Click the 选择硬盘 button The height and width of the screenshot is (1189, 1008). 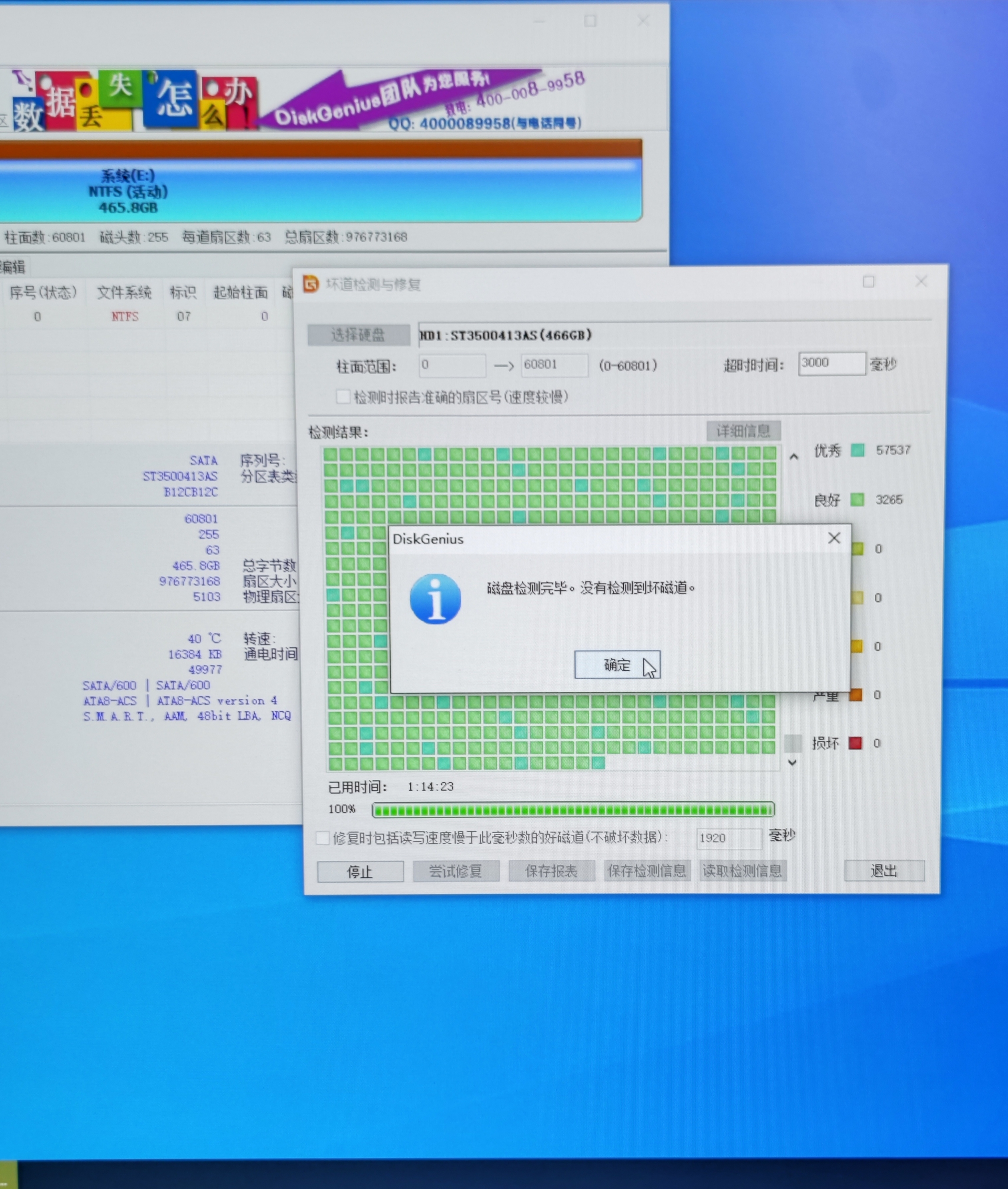pyautogui.click(x=358, y=335)
